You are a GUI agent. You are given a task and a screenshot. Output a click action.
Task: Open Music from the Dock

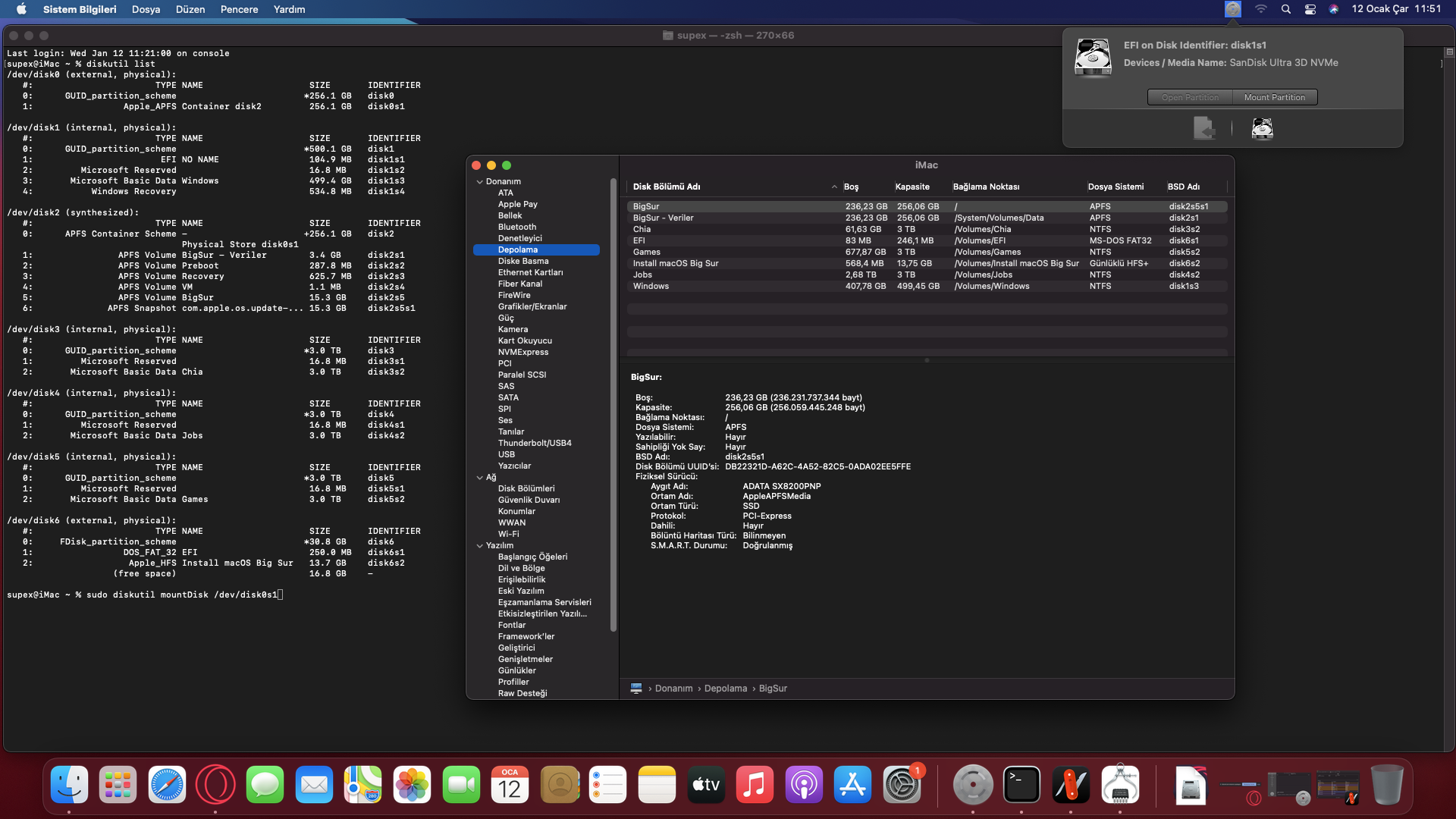pyautogui.click(x=755, y=784)
